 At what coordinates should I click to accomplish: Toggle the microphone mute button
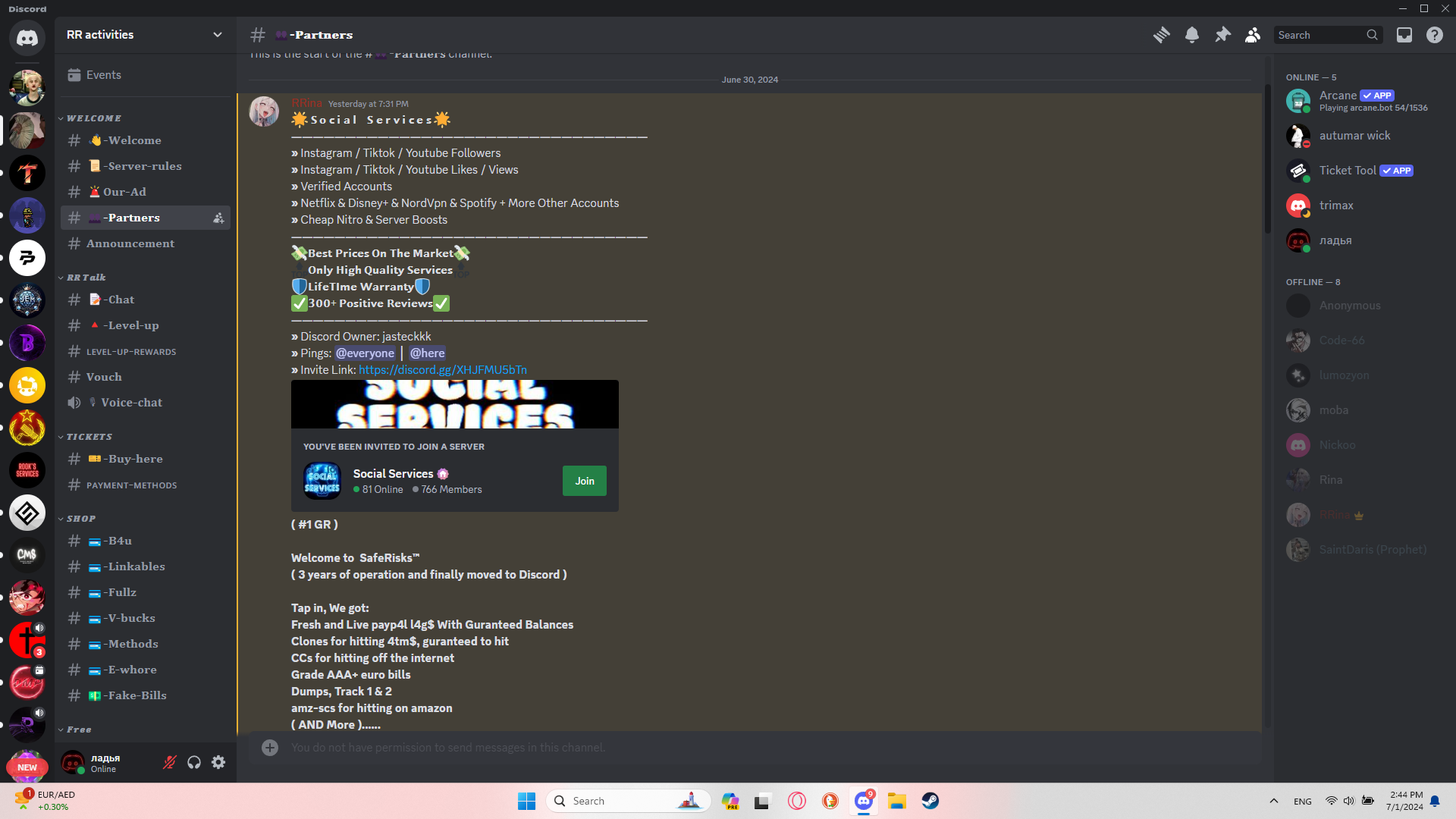point(170,762)
